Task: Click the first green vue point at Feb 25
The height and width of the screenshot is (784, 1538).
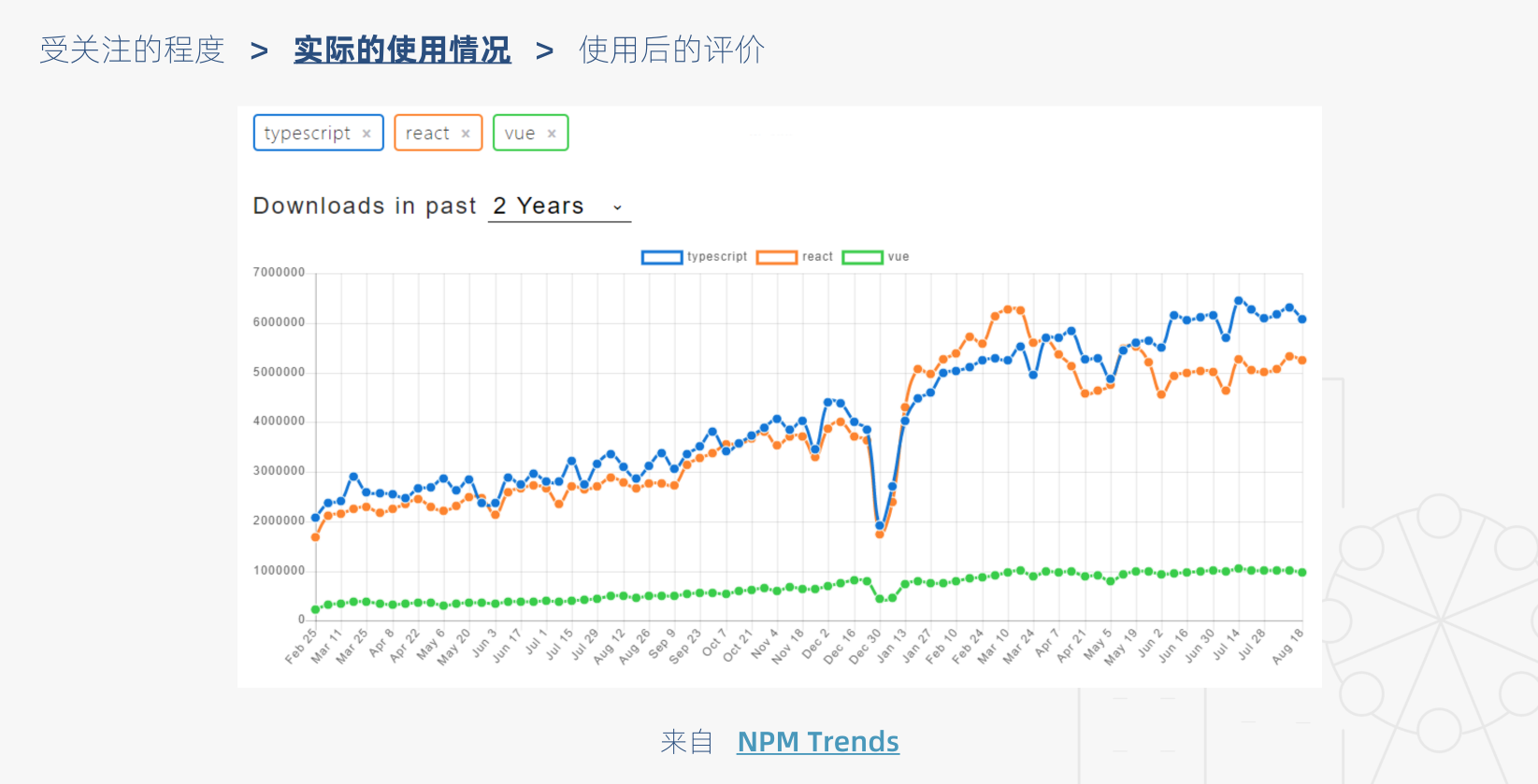Action: (x=316, y=609)
